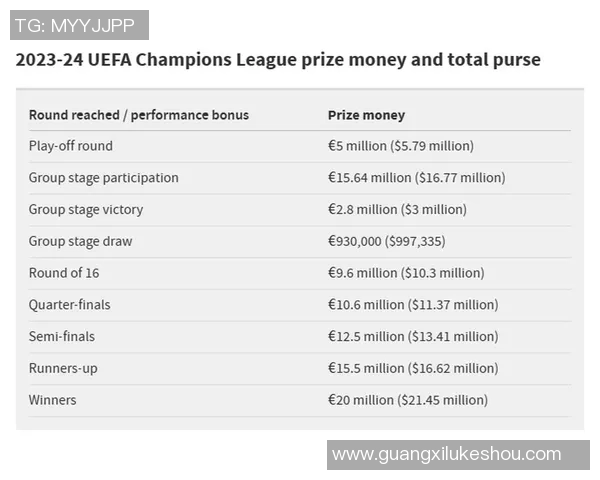
Task: Click the Quarter-finals row label
Action: [x=70, y=305]
